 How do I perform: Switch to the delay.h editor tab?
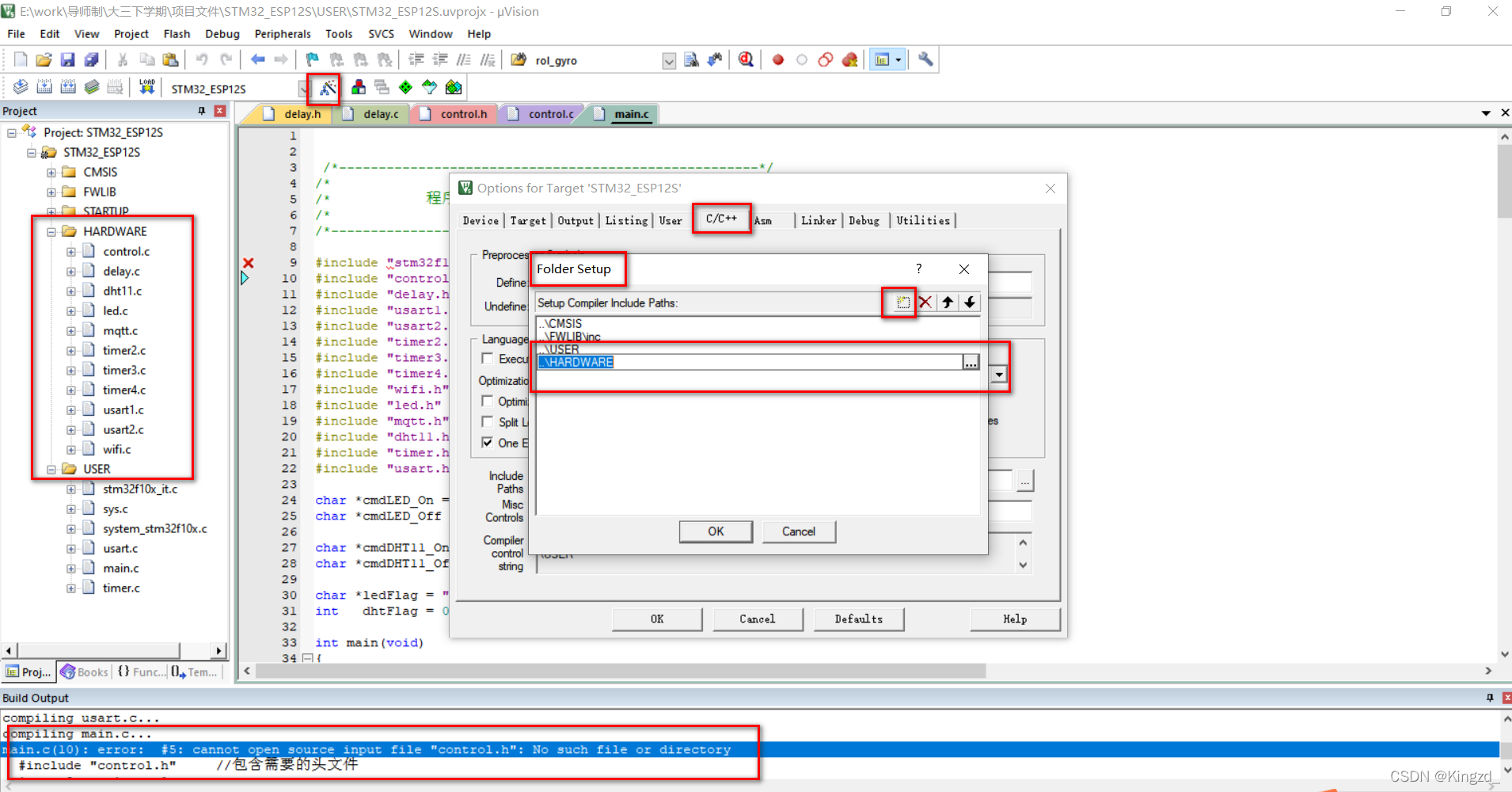point(302,114)
